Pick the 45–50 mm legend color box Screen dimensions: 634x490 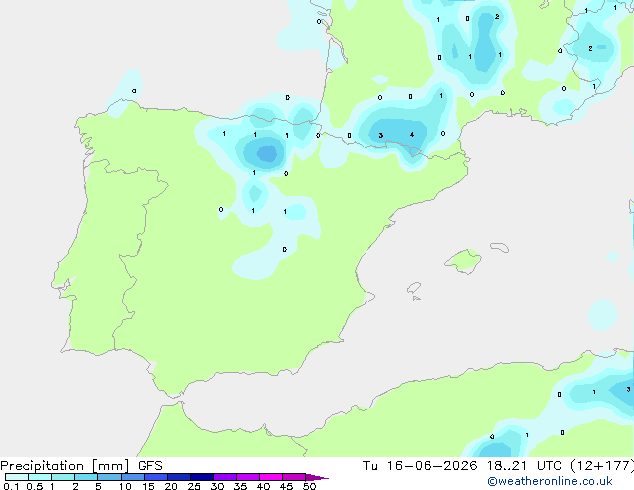[x=294, y=477]
